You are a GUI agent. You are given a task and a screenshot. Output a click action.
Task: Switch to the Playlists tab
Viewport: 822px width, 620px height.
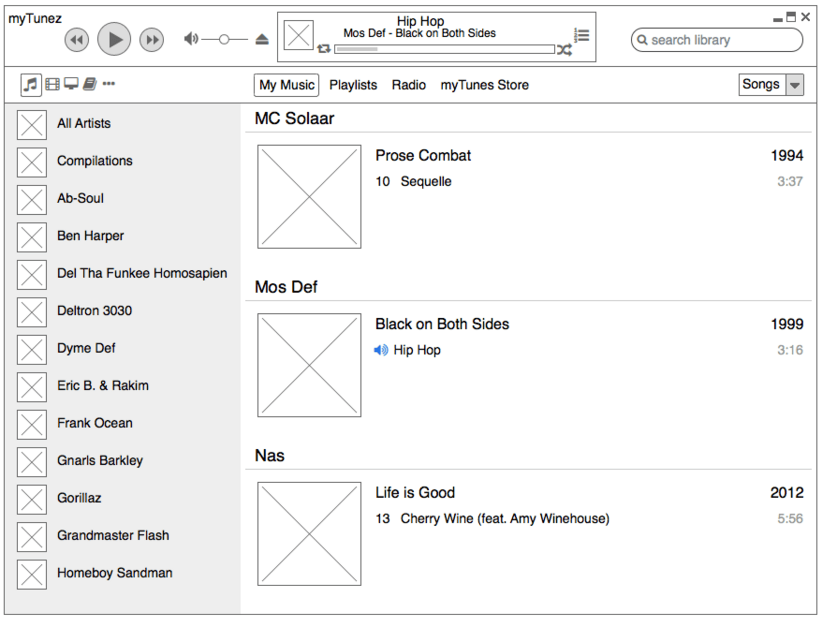pyautogui.click(x=353, y=85)
